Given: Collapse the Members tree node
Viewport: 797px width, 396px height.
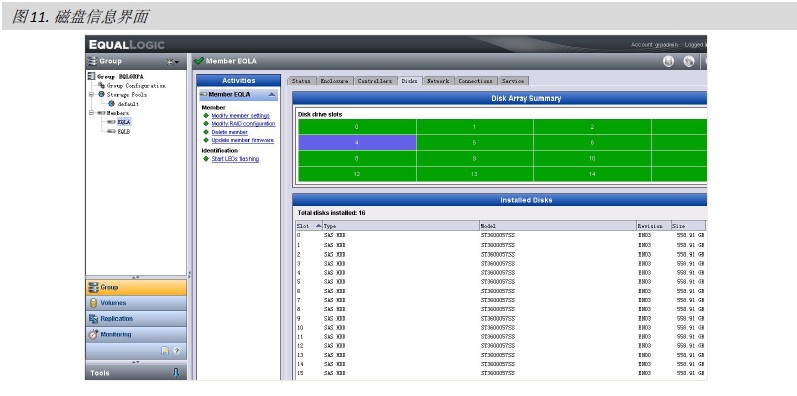Looking at the screenshot, I should (x=92, y=113).
